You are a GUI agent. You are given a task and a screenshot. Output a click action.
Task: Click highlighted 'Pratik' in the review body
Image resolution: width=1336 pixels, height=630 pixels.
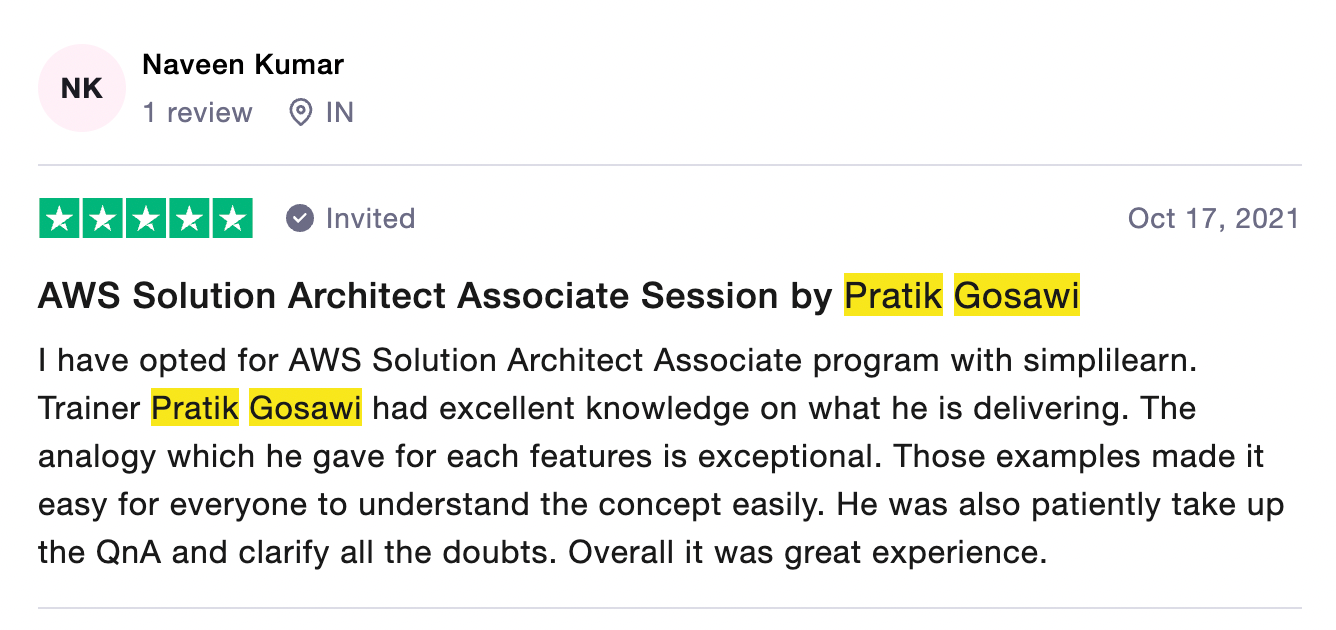point(195,409)
